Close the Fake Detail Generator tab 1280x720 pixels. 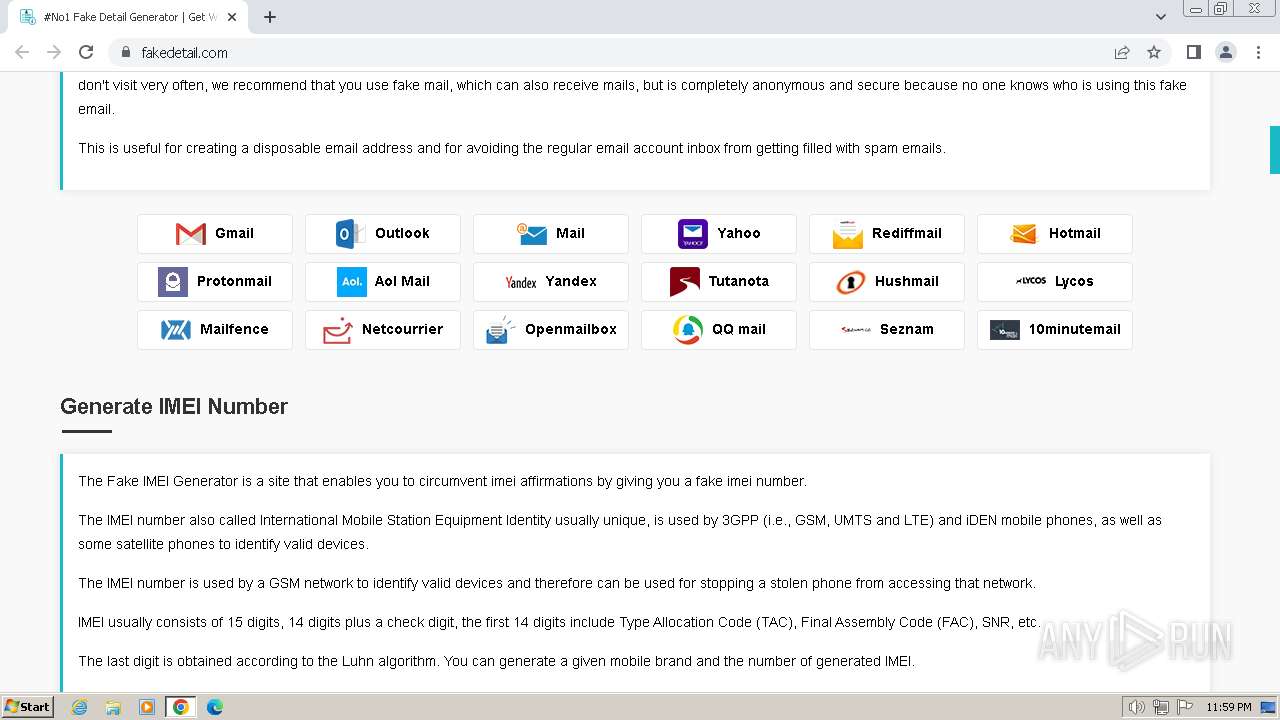coord(232,17)
